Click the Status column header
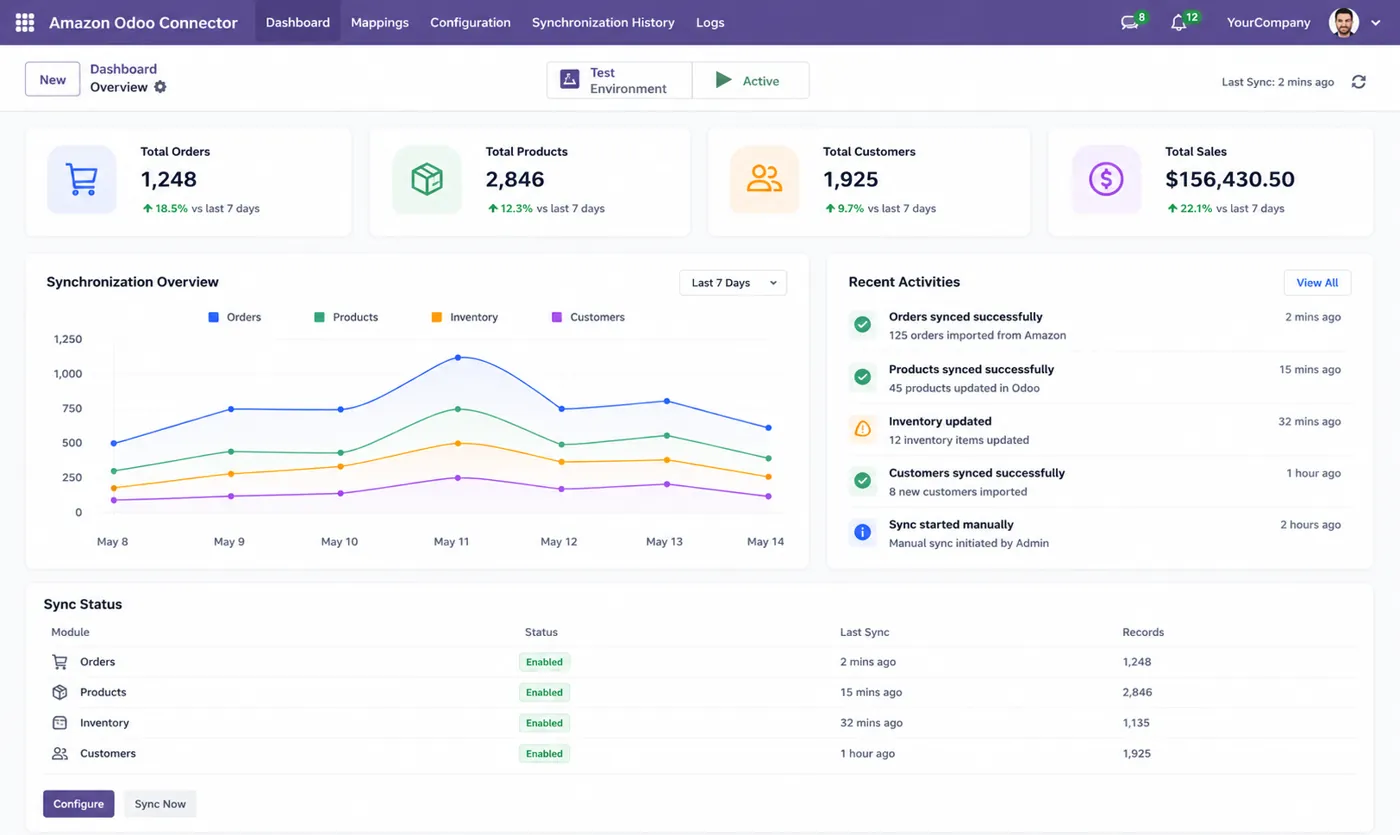The width and height of the screenshot is (1400, 835). [x=541, y=632]
